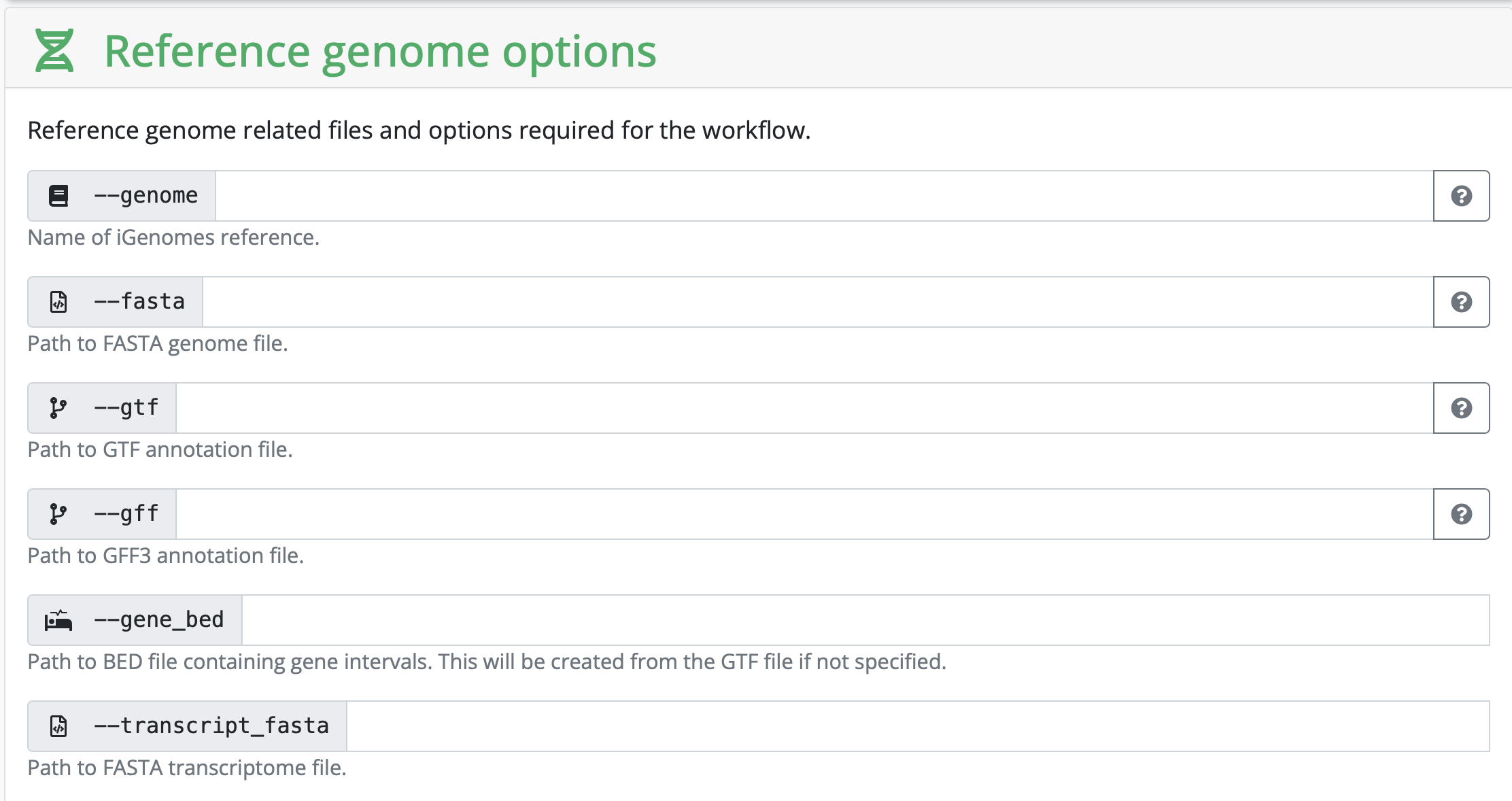Click the file-code icon beside --fasta

pyautogui.click(x=58, y=302)
